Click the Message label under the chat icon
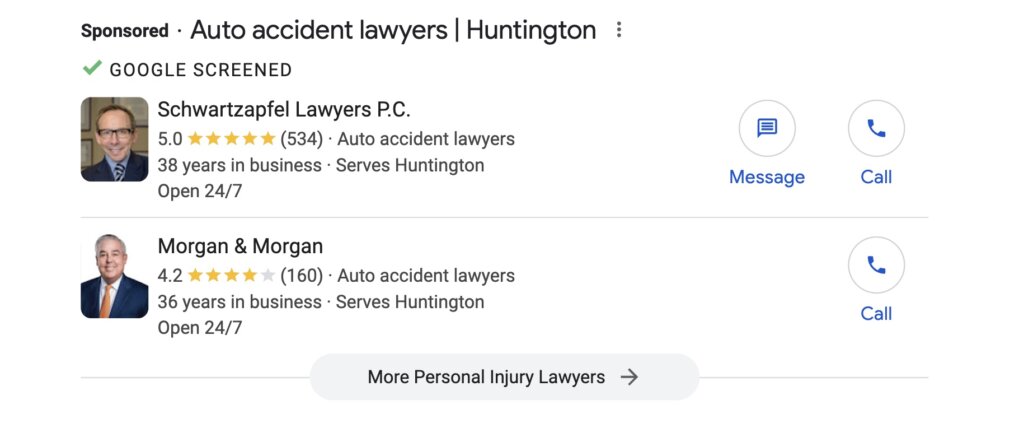Viewport: 1024px width, 428px height. (767, 177)
